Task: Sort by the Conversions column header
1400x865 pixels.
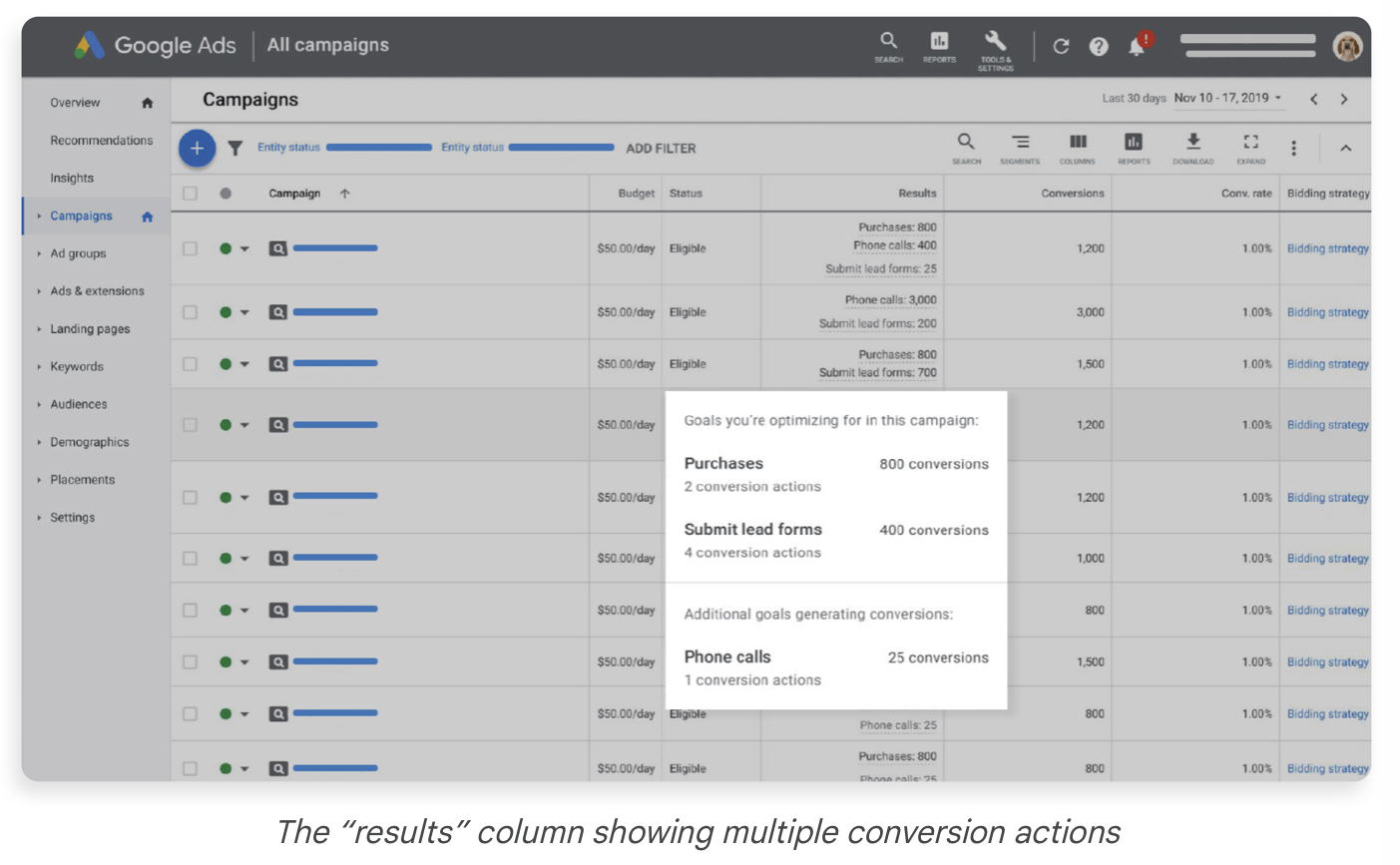Action: pos(1072,194)
